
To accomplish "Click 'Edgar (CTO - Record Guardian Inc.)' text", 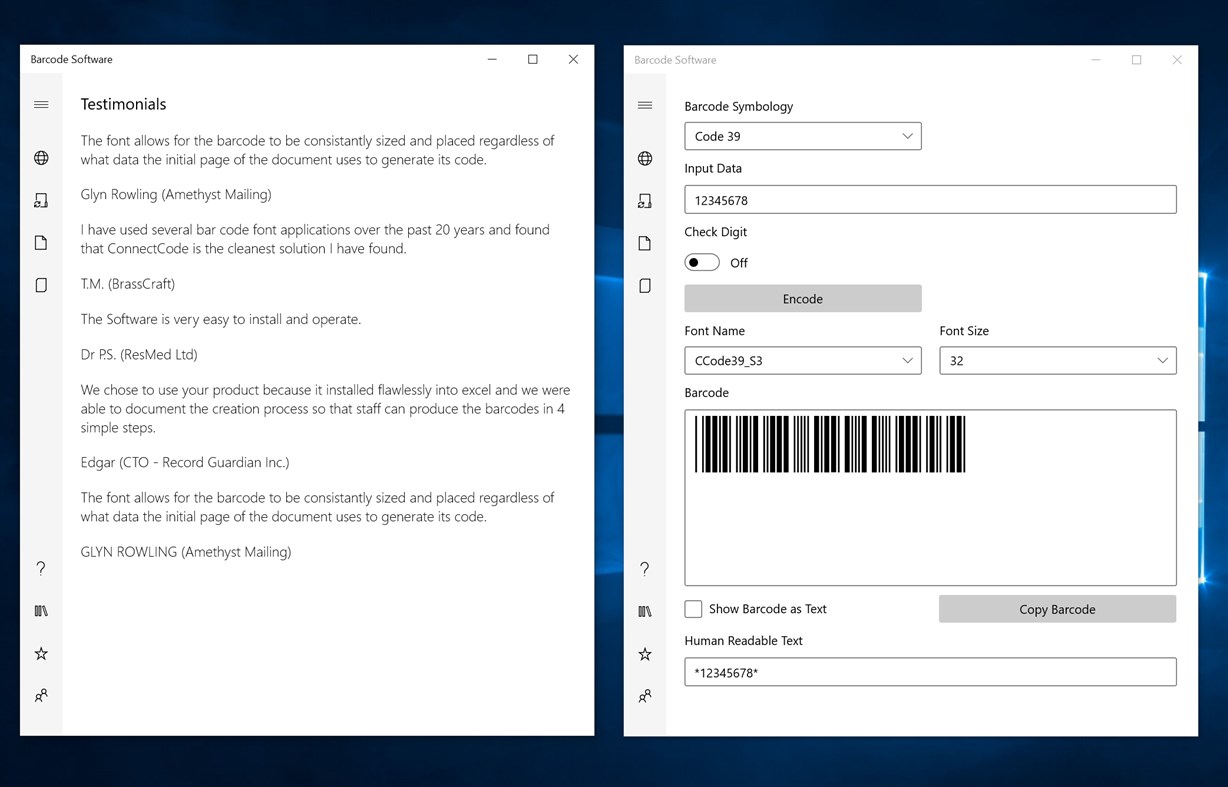I will pos(185,462).
